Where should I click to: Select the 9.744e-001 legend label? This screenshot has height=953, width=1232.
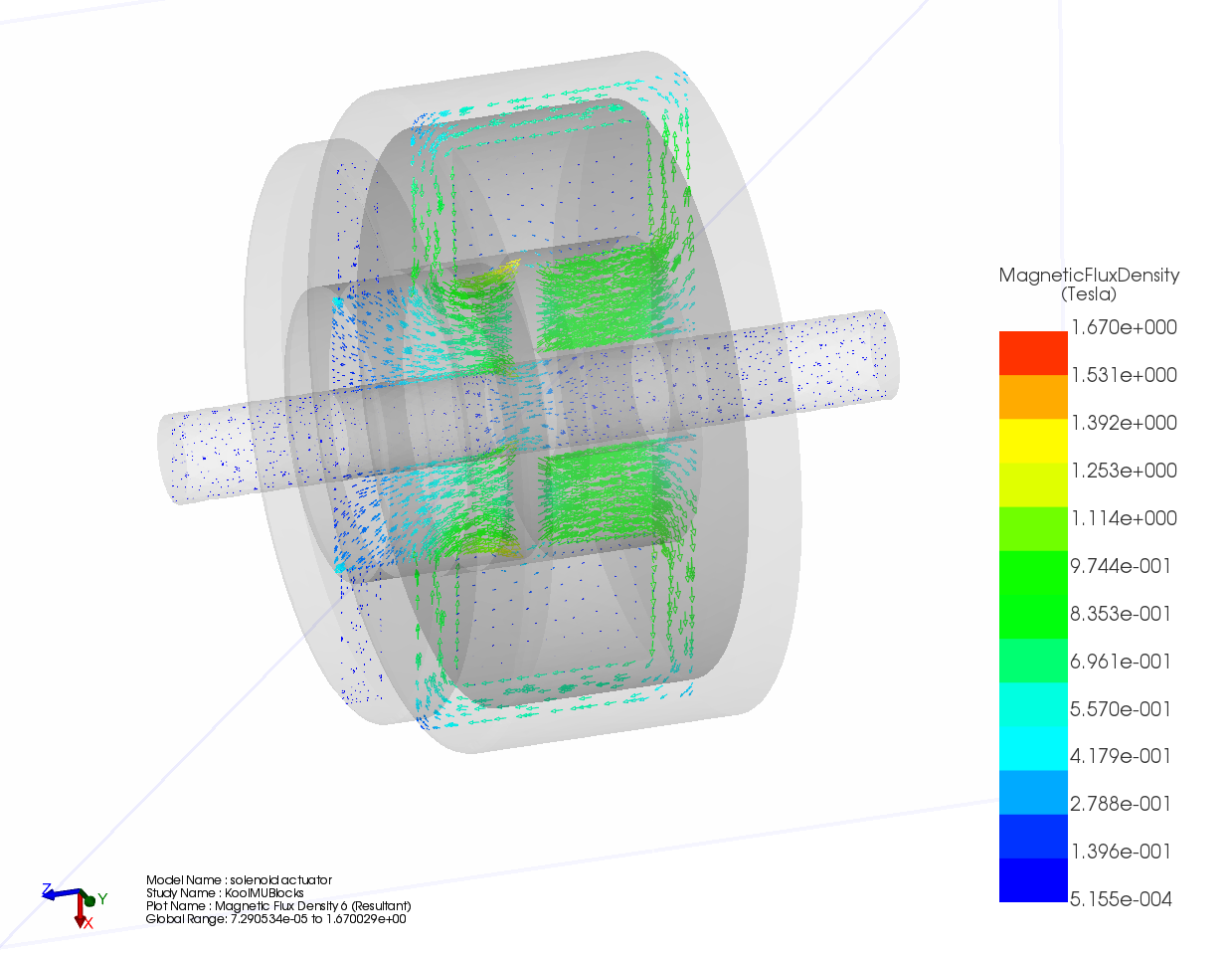1121,566
